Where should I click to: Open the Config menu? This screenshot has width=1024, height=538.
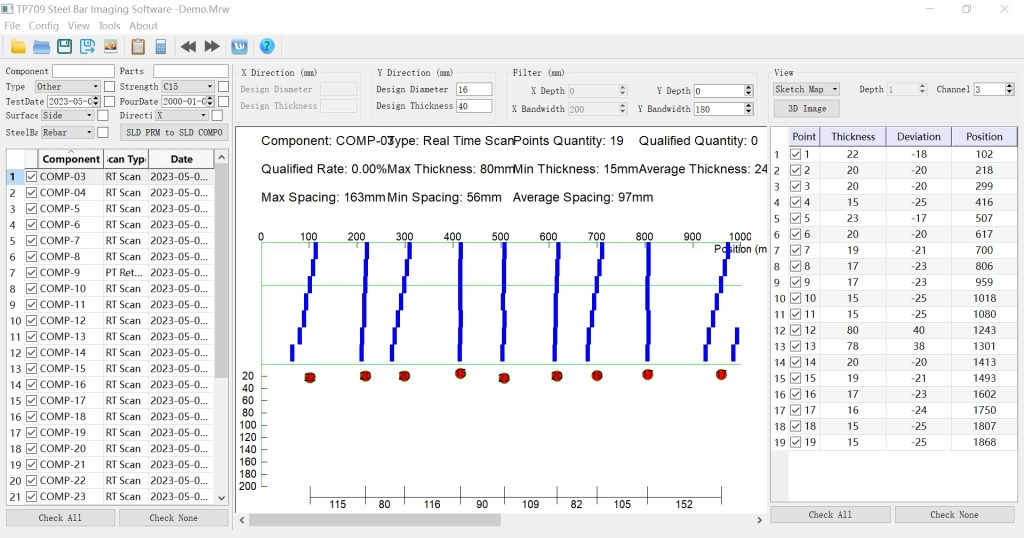click(44, 25)
